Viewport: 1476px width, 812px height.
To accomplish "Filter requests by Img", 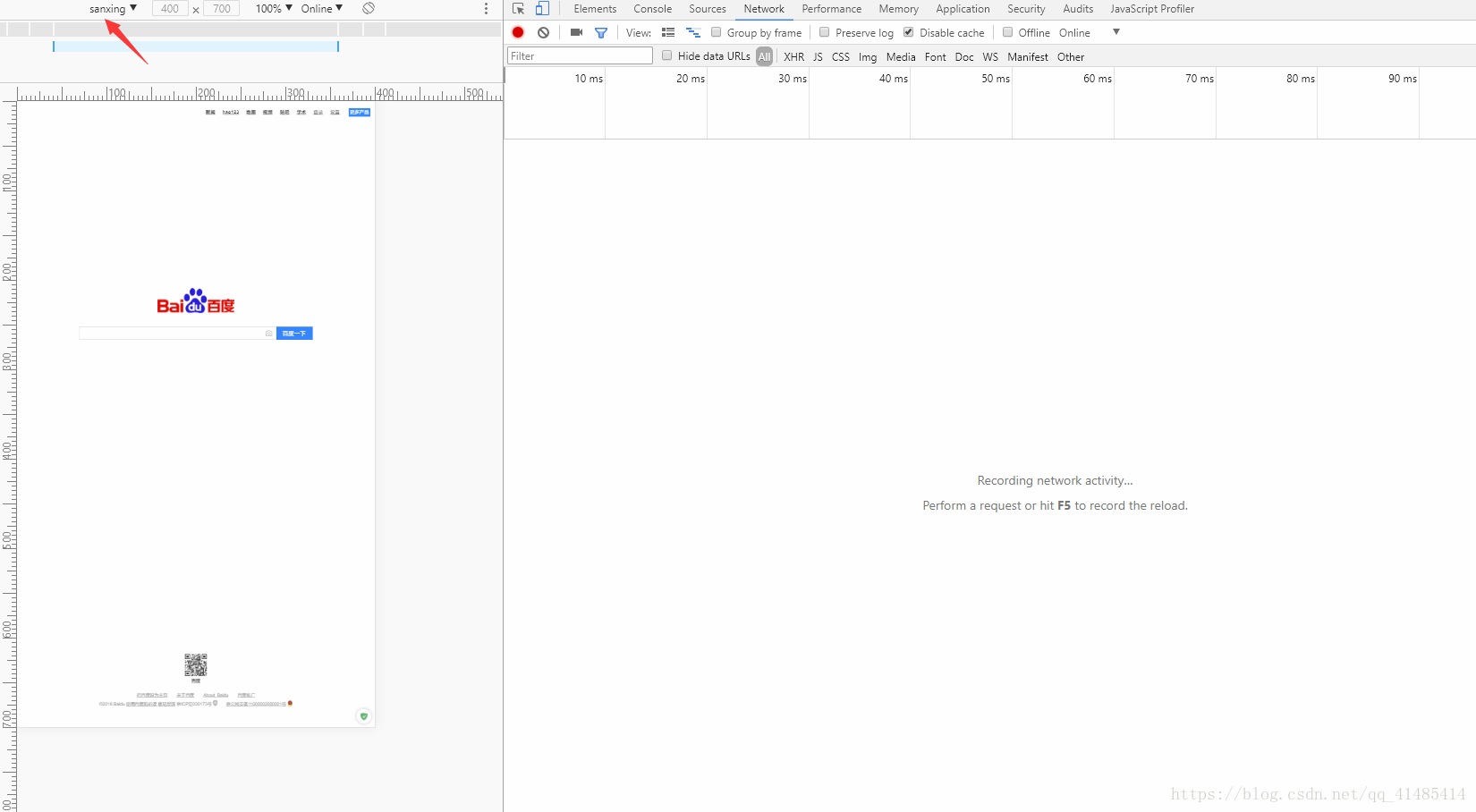I will (868, 56).
